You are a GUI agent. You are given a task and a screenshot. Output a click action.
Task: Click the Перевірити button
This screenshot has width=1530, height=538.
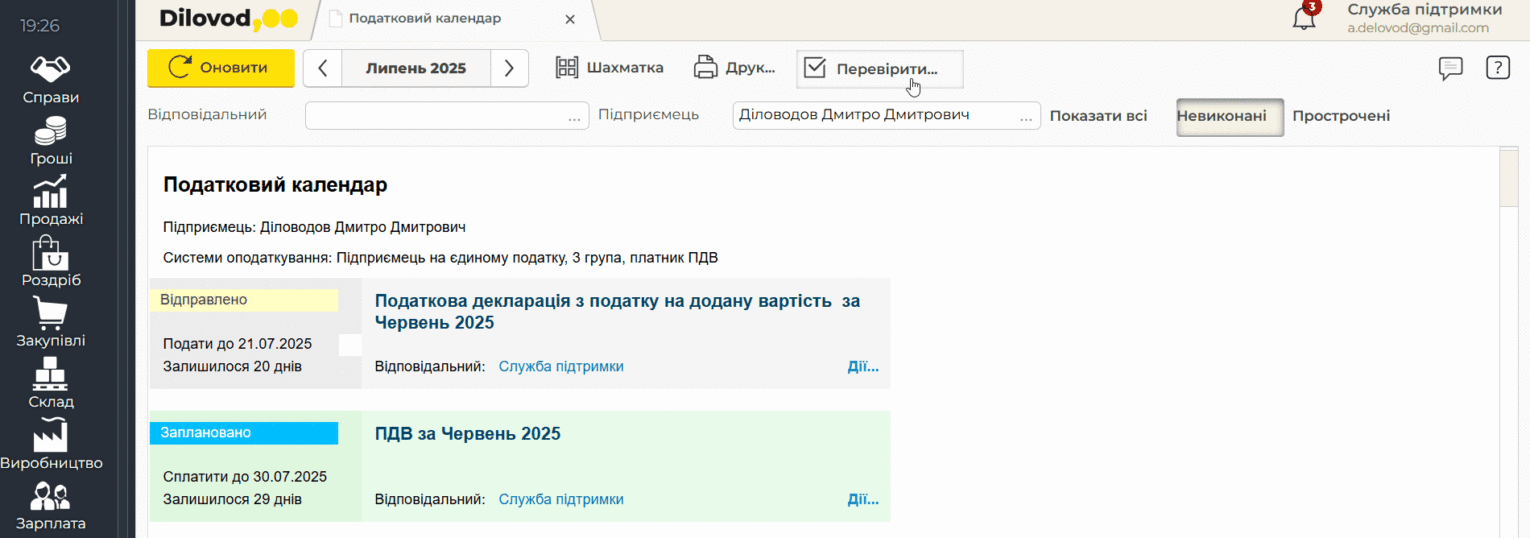click(x=880, y=68)
